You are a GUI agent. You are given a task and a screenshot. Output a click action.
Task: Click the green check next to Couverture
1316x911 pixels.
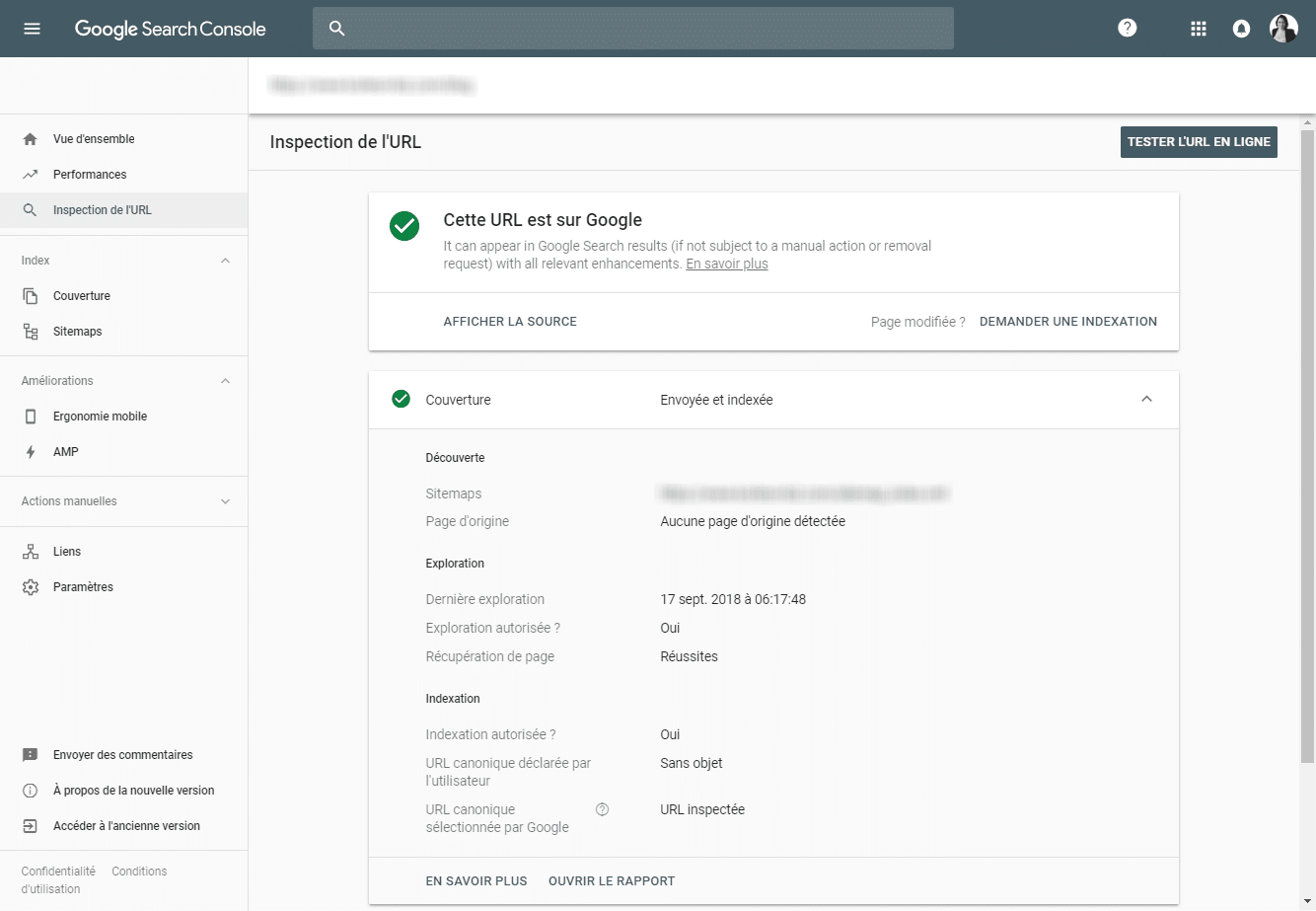pyautogui.click(x=401, y=399)
